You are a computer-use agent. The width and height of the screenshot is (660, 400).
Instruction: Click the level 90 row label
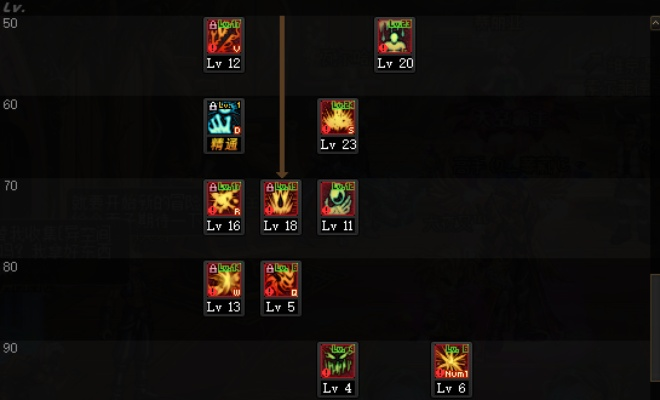point(10,349)
